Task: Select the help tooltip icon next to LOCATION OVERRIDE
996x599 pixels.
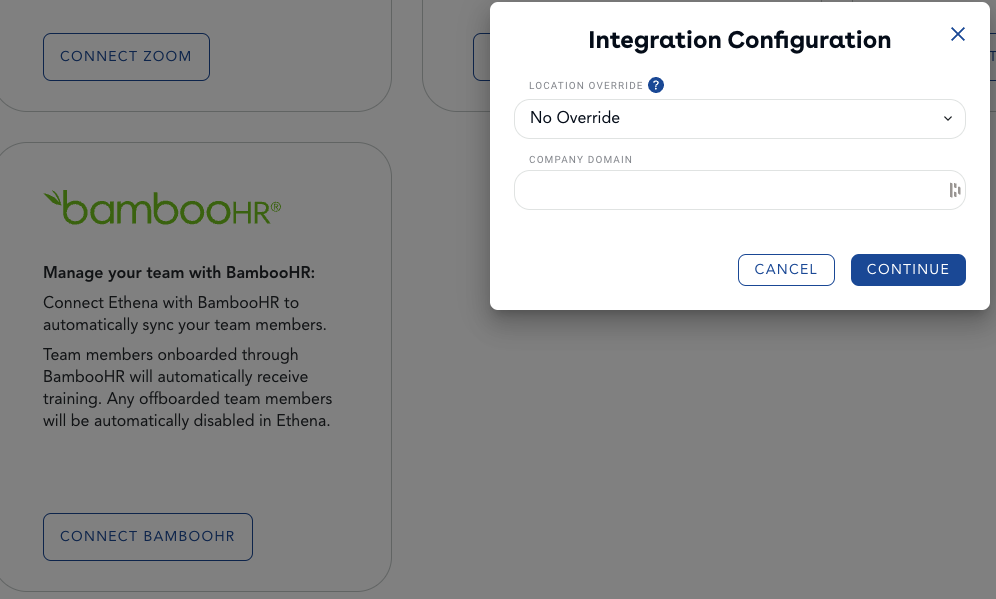Action: 656,85
